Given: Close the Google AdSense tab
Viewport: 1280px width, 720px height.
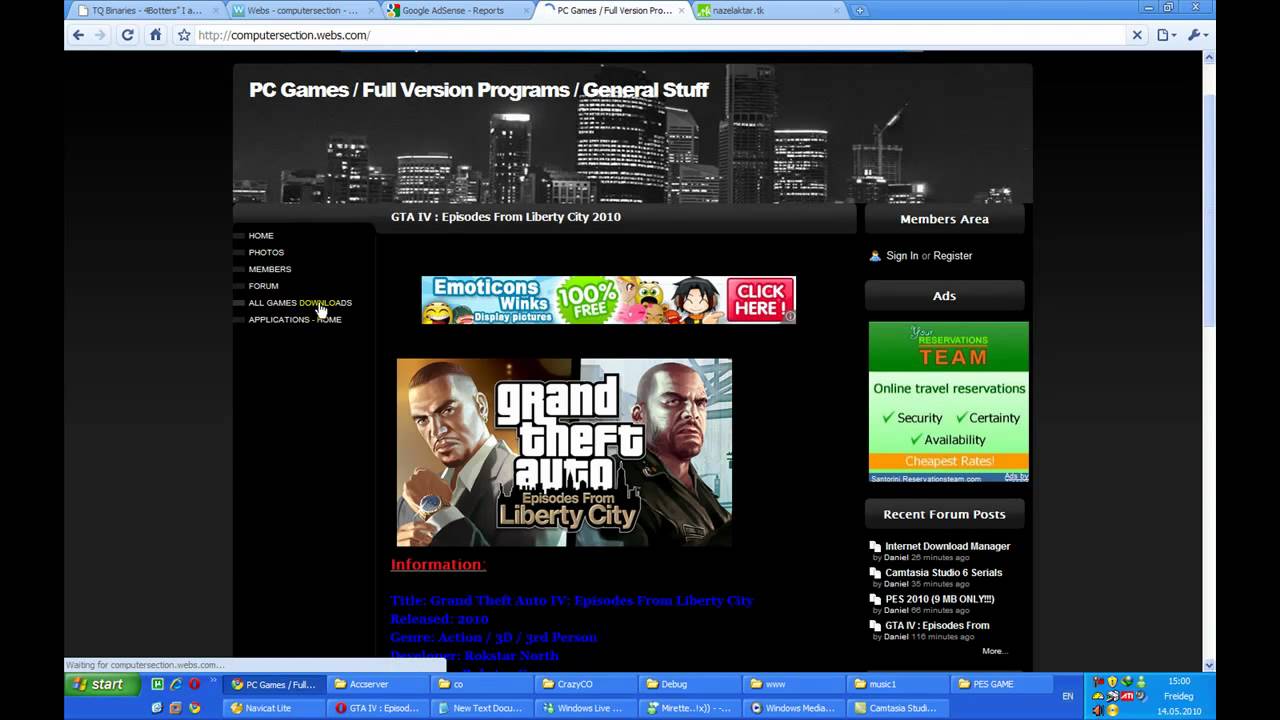Looking at the screenshot, I should (525, 11).
